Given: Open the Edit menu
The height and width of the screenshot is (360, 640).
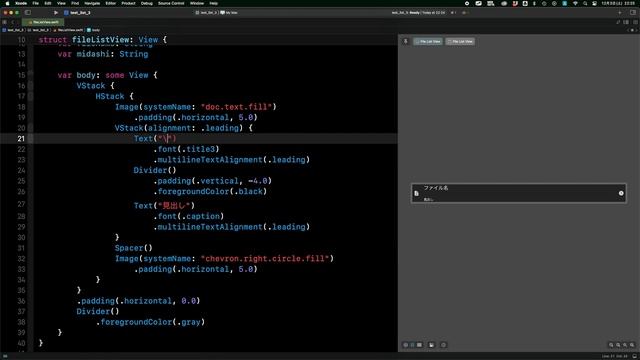Looking at the screenshot, I should point(48,3).
